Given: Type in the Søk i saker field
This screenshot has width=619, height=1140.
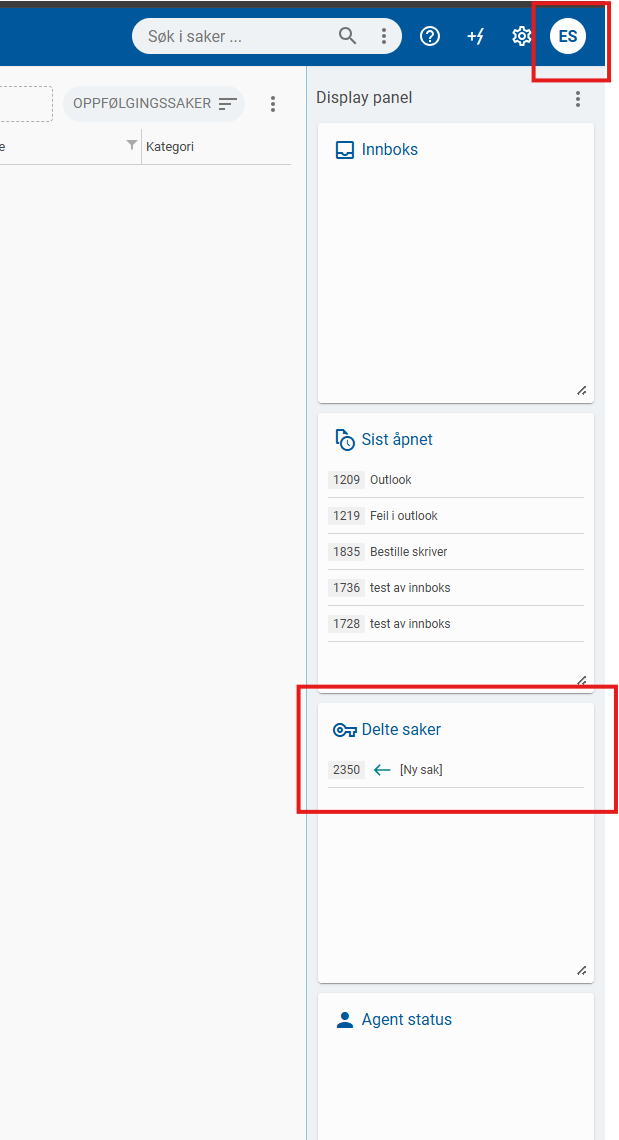Looking at the screenshot, I should pos(235,37).
